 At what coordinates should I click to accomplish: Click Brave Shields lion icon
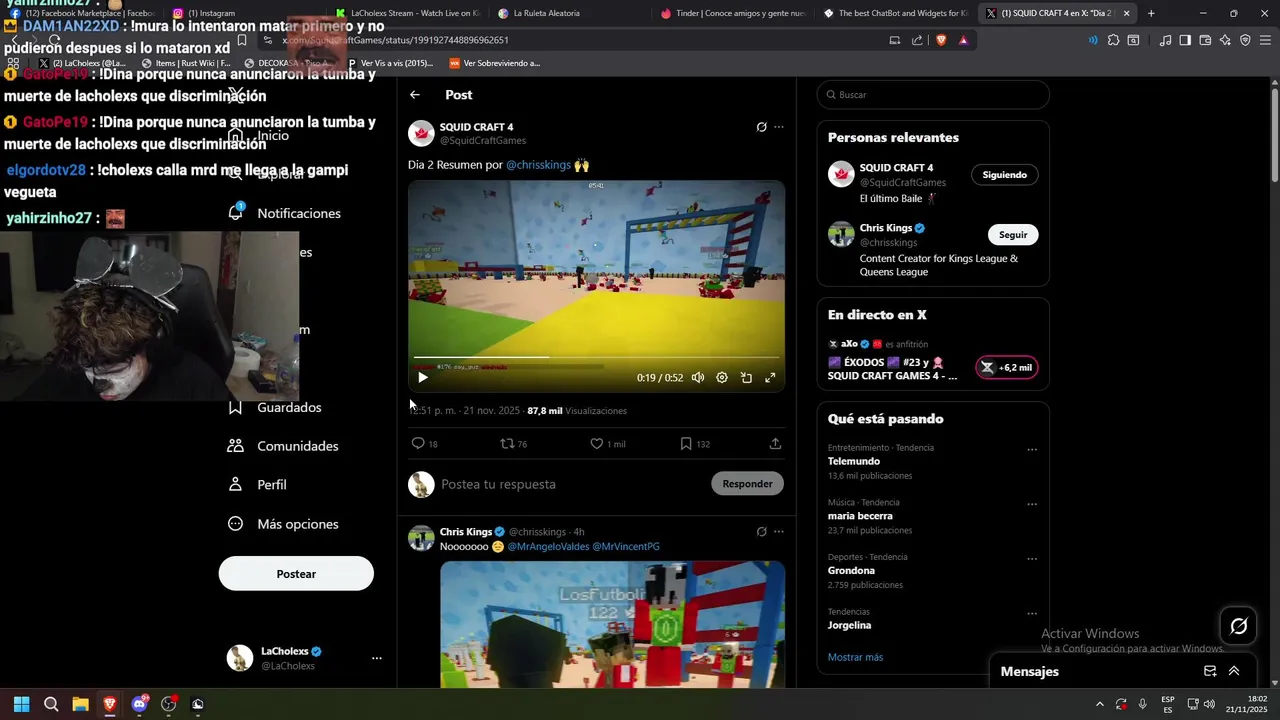[x=941, y=40]
